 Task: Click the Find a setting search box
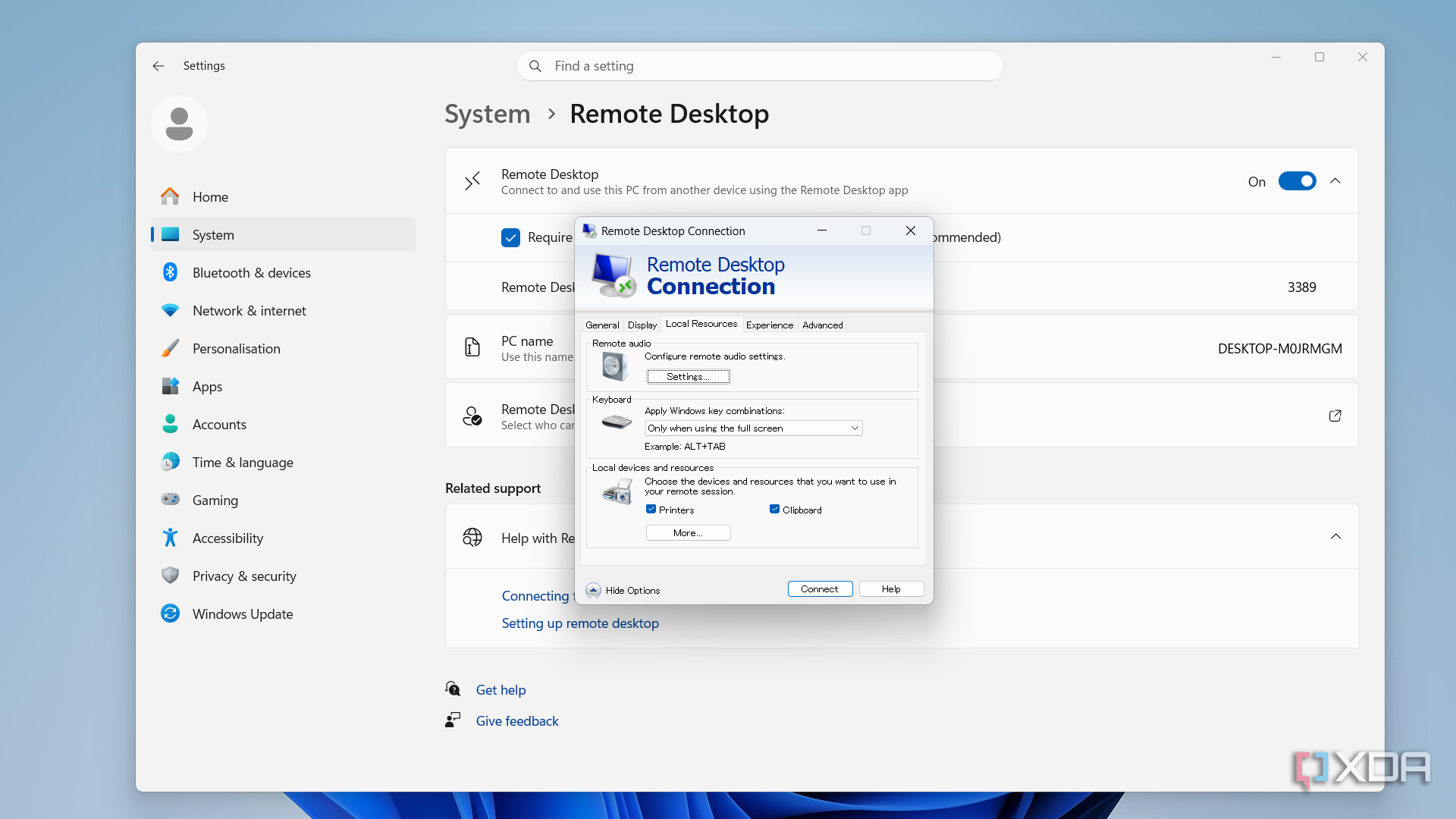pos(760,66)
